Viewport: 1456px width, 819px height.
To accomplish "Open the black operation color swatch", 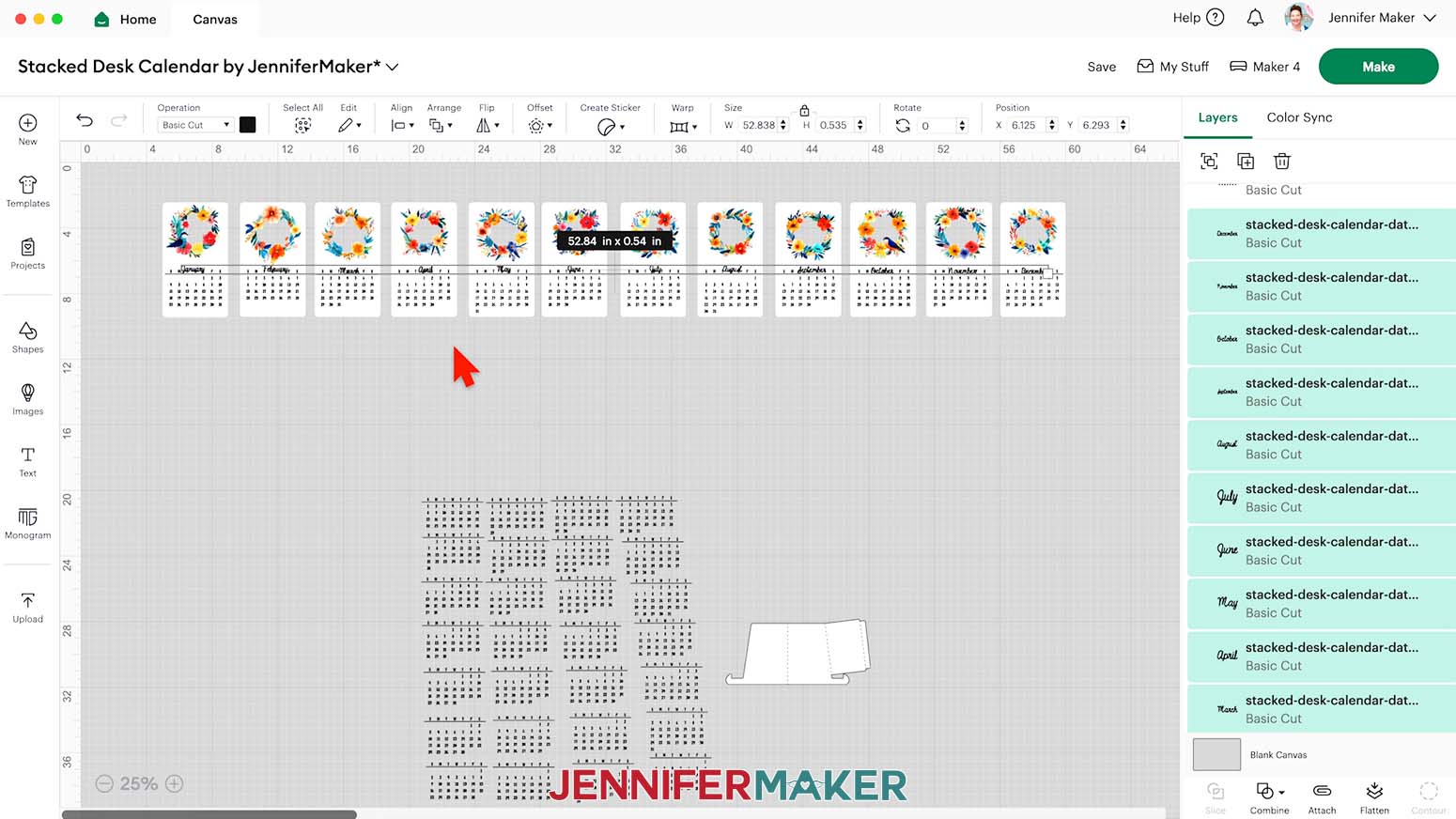I will [x=248, y=125].
